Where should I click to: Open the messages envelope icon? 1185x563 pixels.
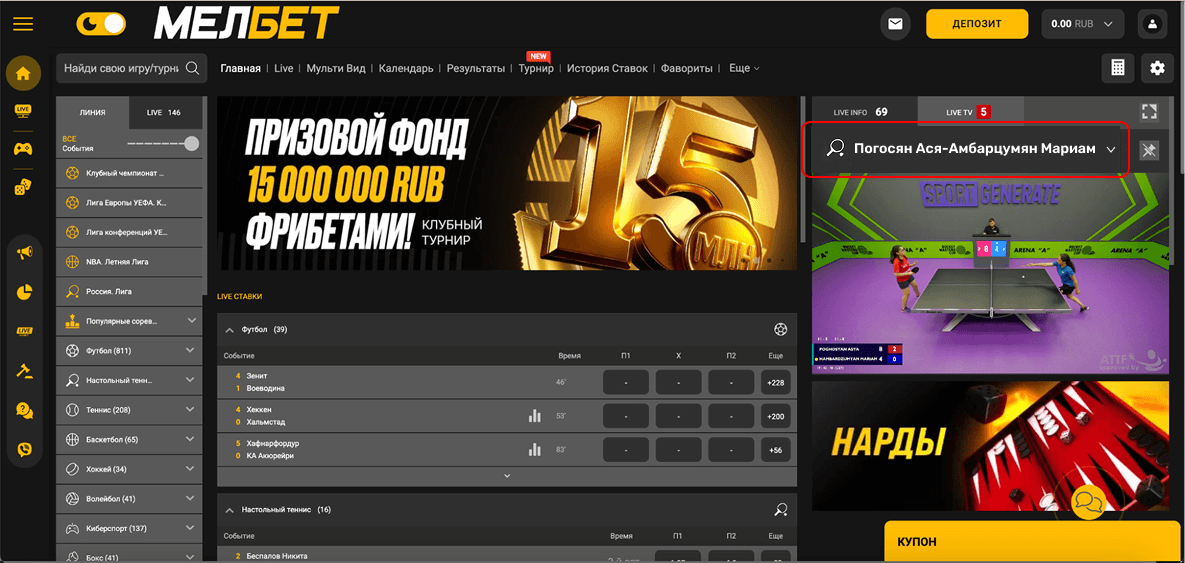pos(894,24)
